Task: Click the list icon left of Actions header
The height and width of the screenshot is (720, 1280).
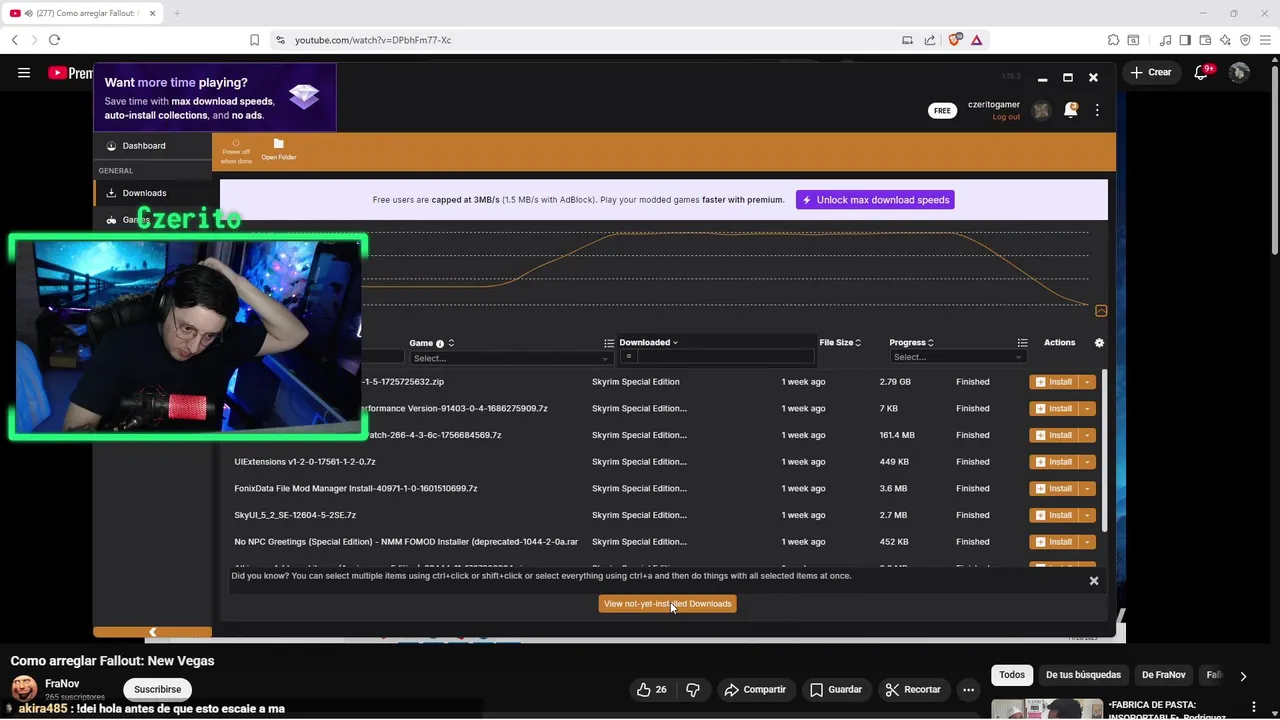Action: pos(1022,343)
